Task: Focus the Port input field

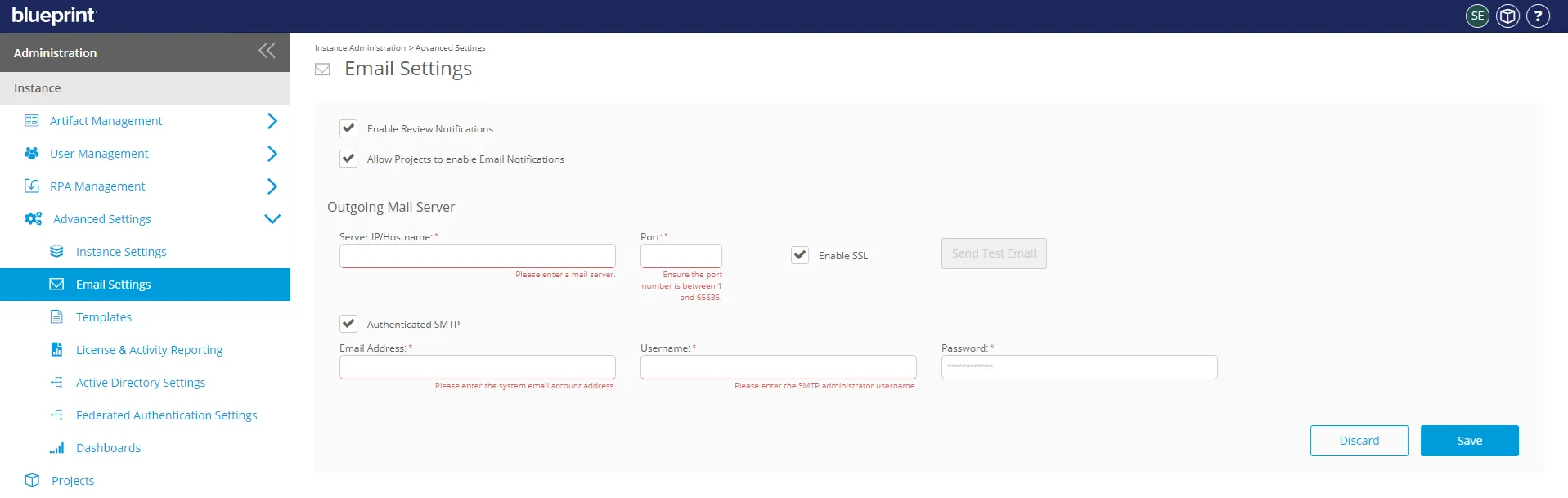Action: [681, 256]
